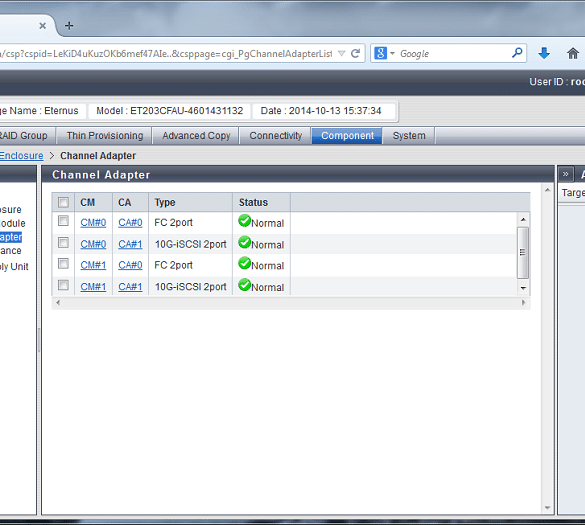
Task: Check the CM#0 CA#1 10G-iSCSI row
Action: tap(63, 243)
